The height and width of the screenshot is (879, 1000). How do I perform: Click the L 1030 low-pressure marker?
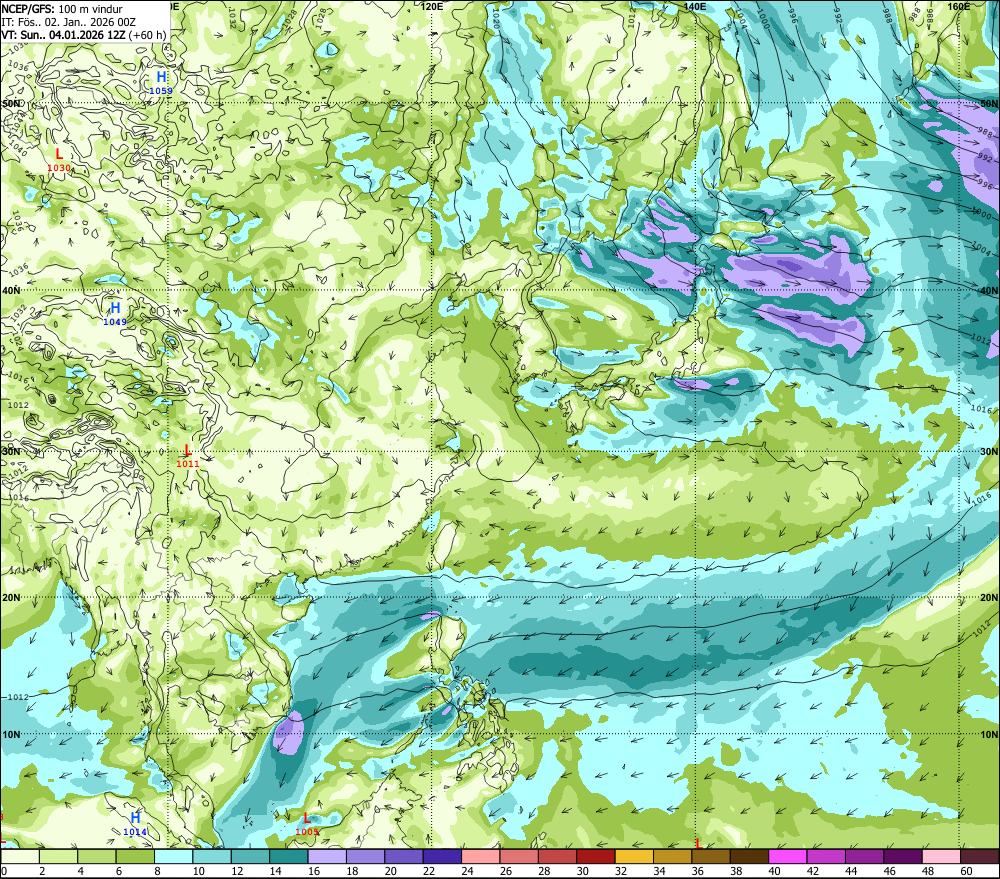[59, 160]
